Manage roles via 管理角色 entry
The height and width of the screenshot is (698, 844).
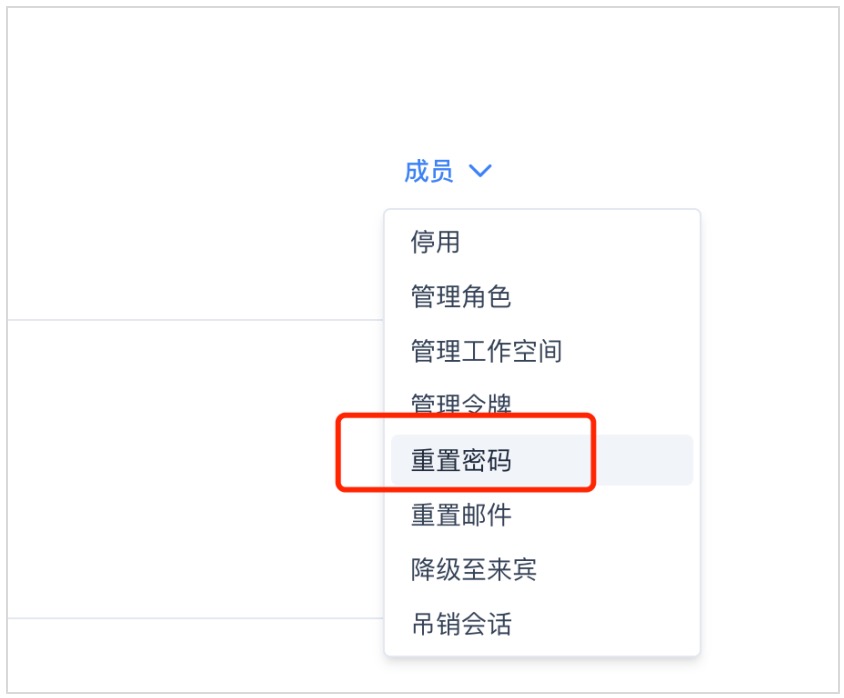point(461,296)
